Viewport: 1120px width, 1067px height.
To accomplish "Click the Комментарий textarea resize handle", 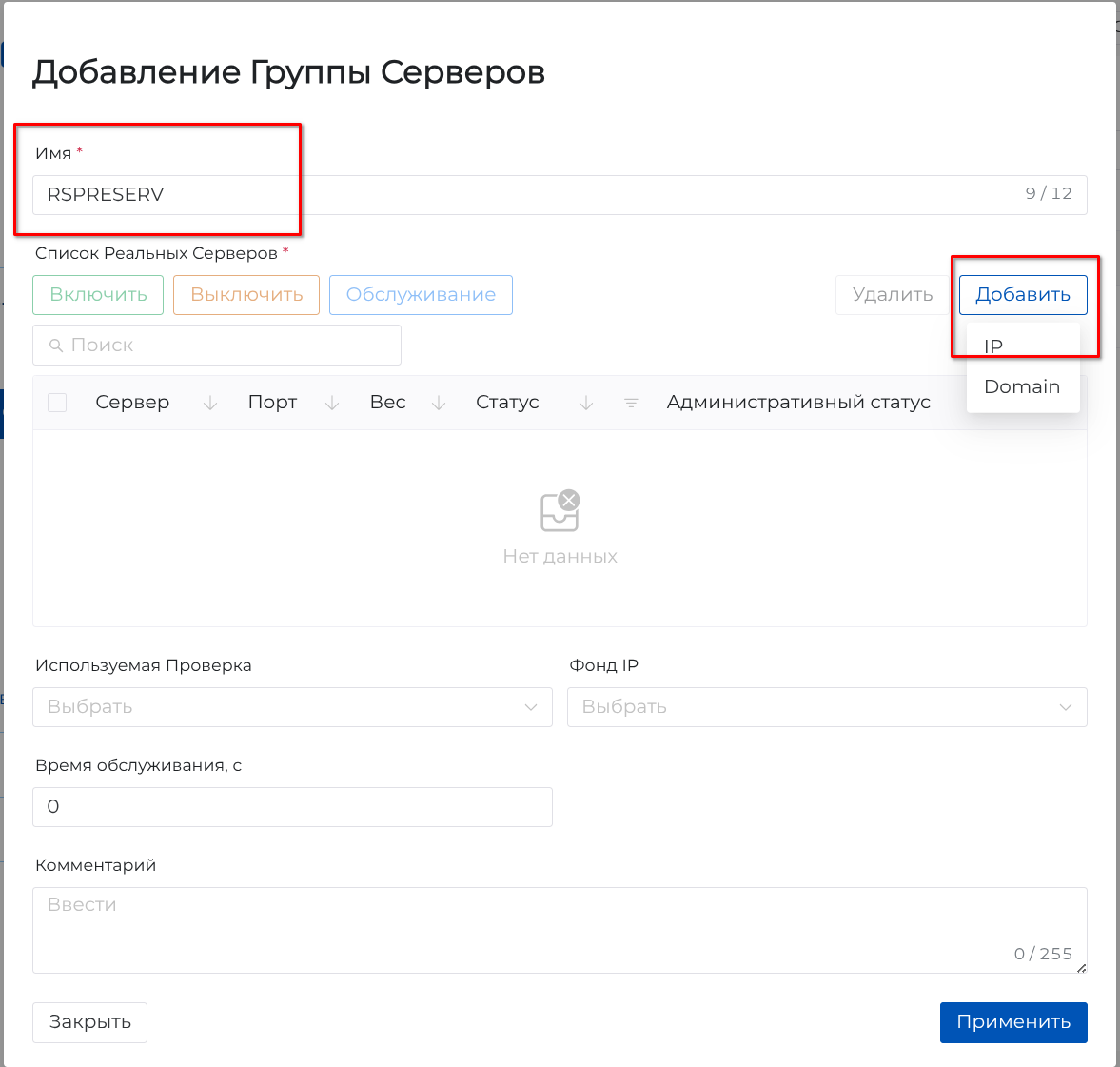I will coord(1080,968).
